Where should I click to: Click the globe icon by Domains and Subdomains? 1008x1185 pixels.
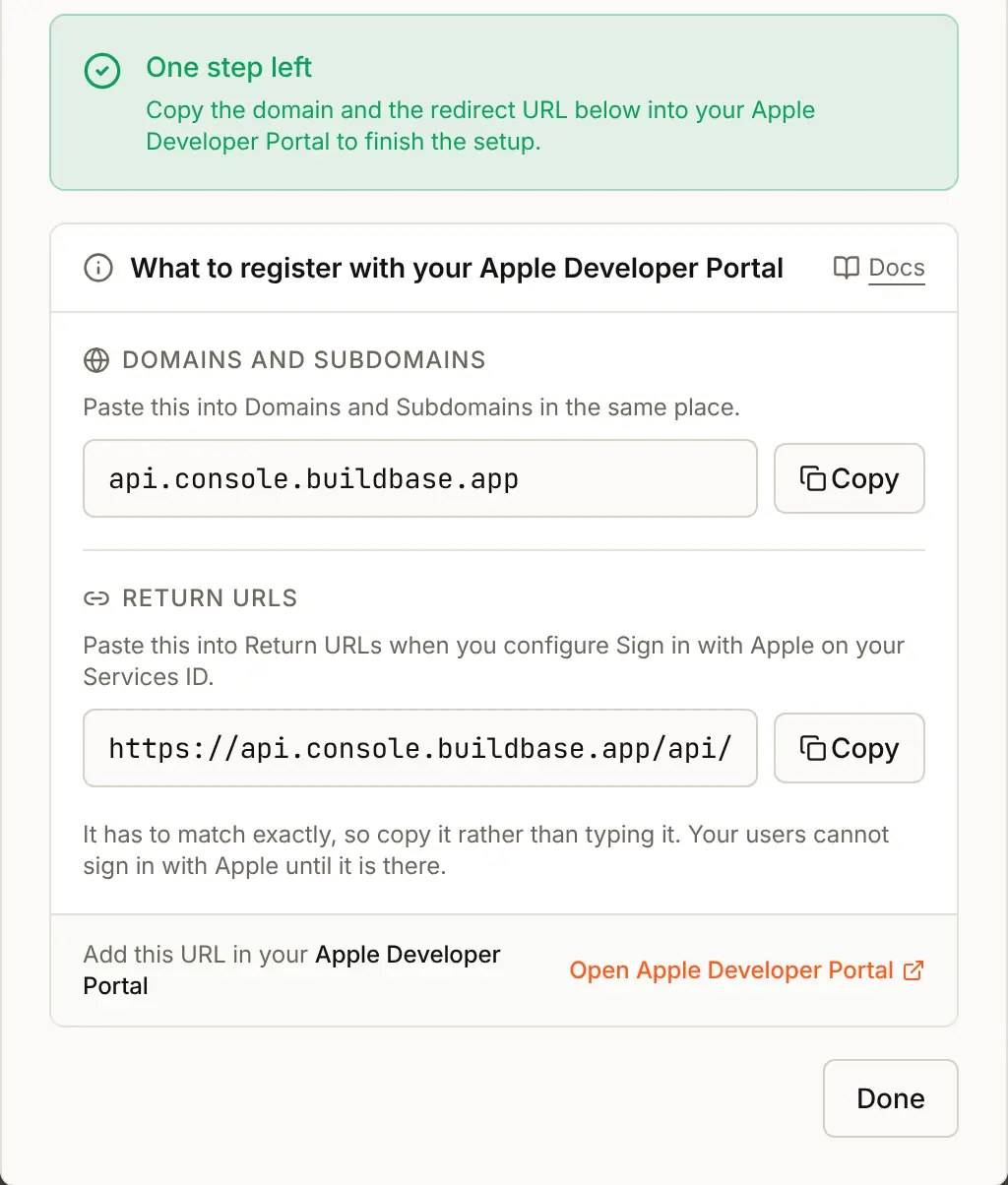pos(95,360)
